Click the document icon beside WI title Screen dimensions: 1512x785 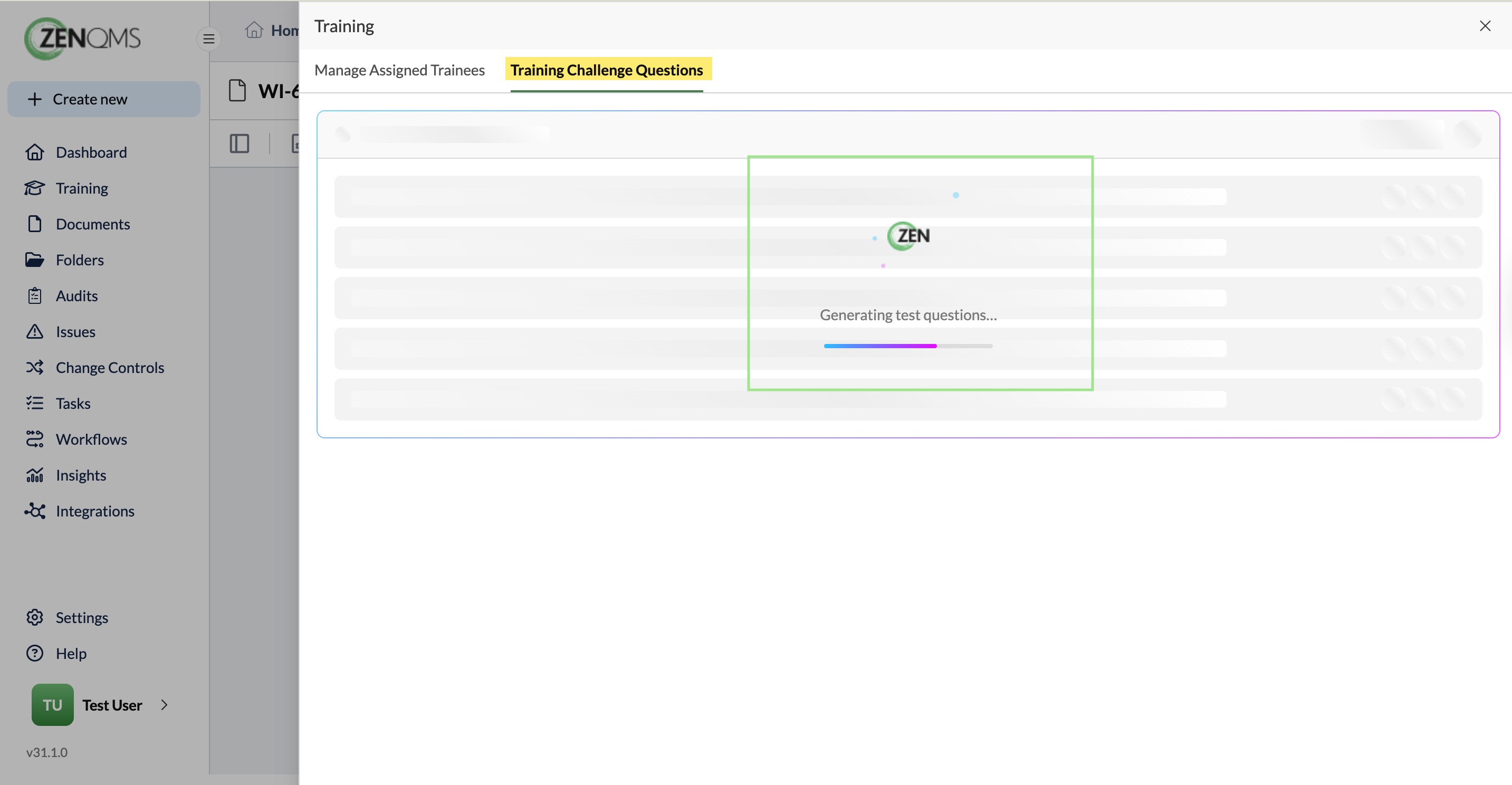click(237, 90)
